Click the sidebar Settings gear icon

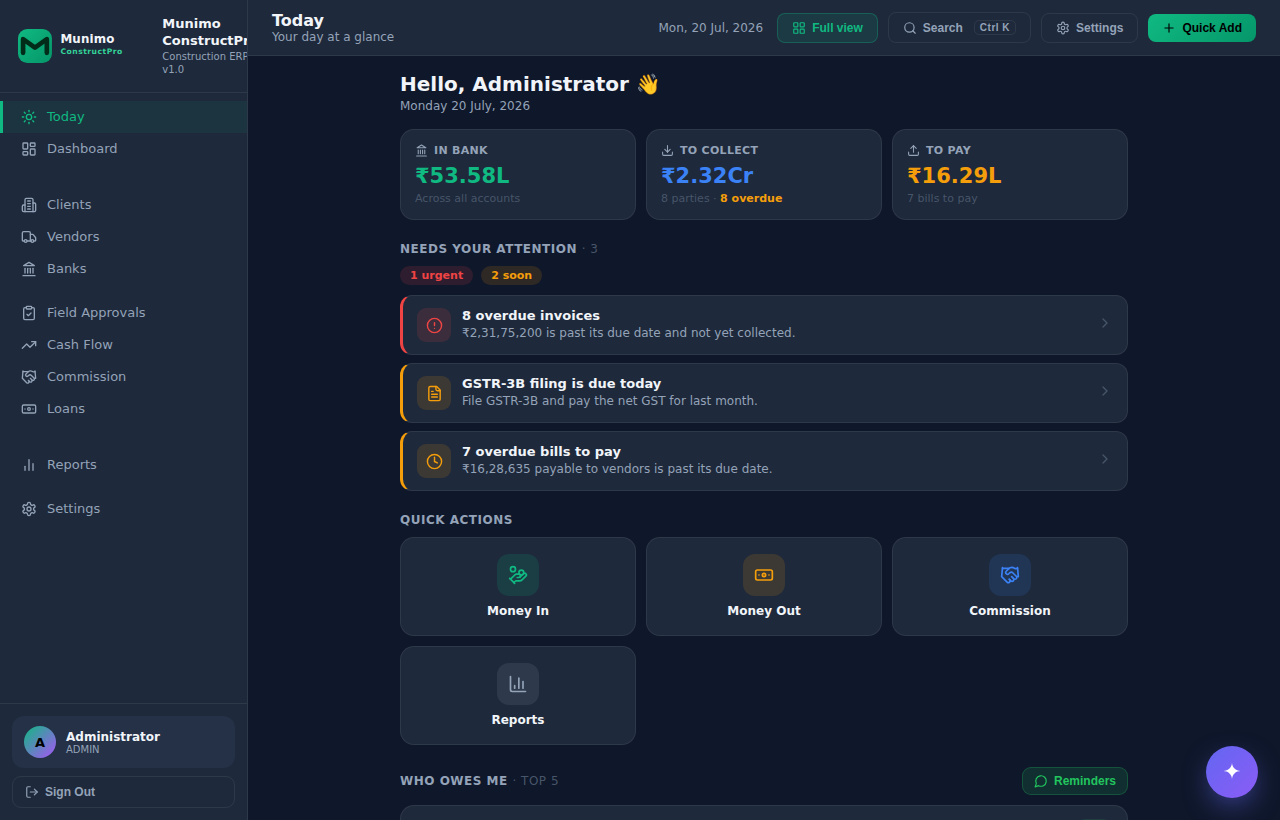pos(29,509)
